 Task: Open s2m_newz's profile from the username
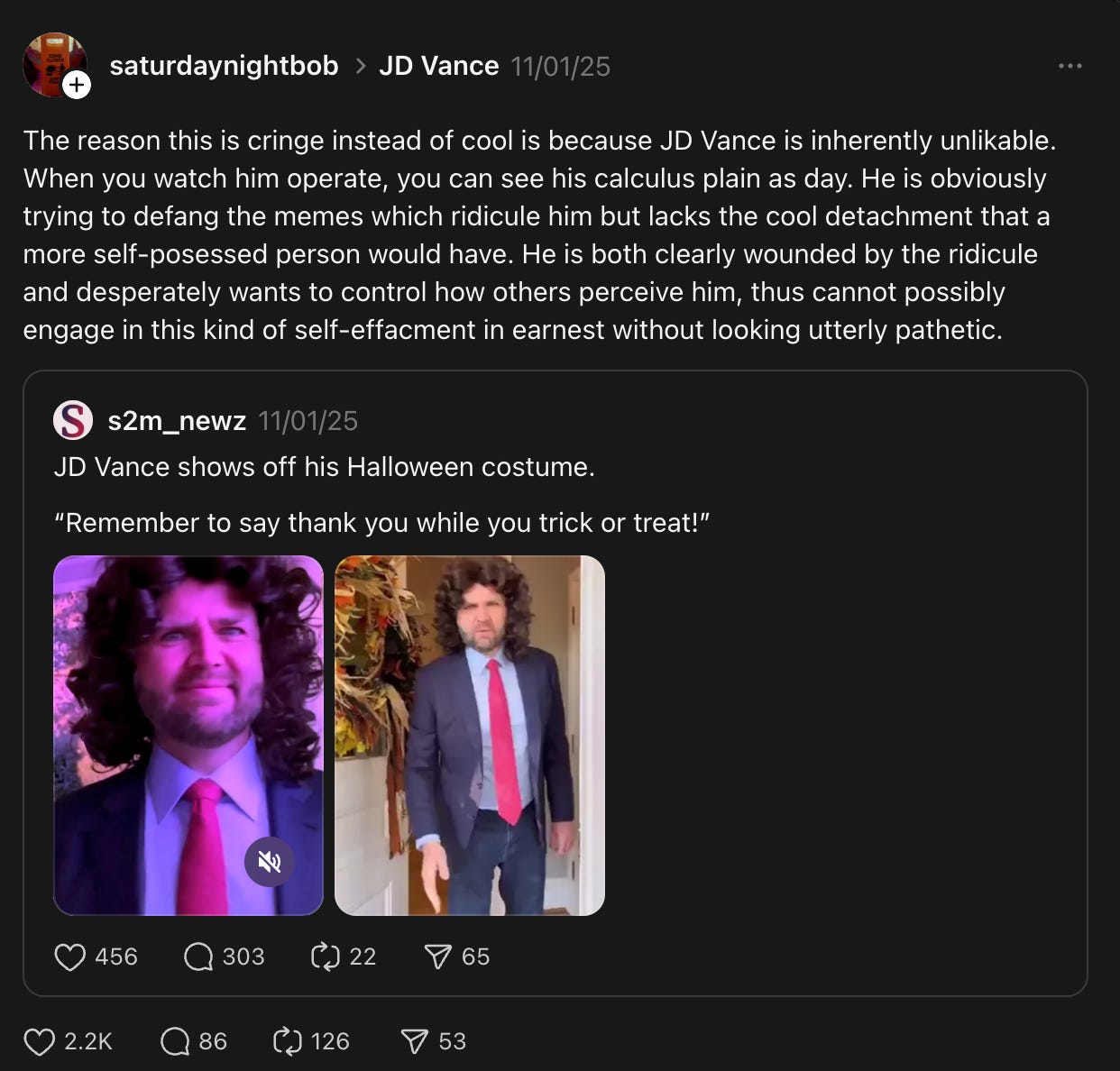click(177, 420)
